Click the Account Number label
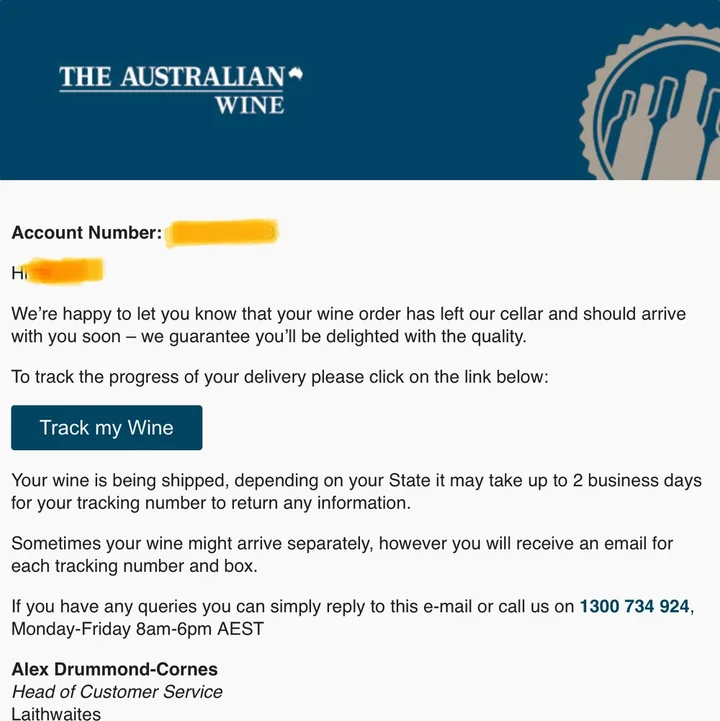The image size is (720, 721). (86, 233)
